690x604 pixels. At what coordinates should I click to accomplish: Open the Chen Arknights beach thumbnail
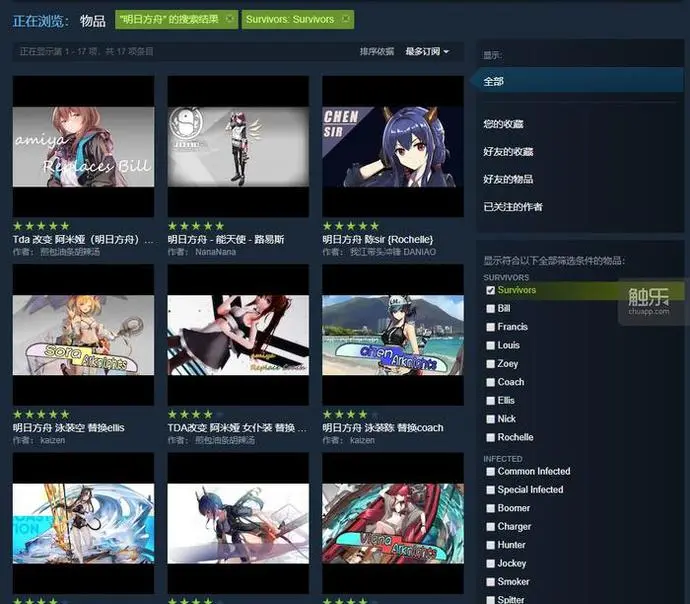coord(393,335)
